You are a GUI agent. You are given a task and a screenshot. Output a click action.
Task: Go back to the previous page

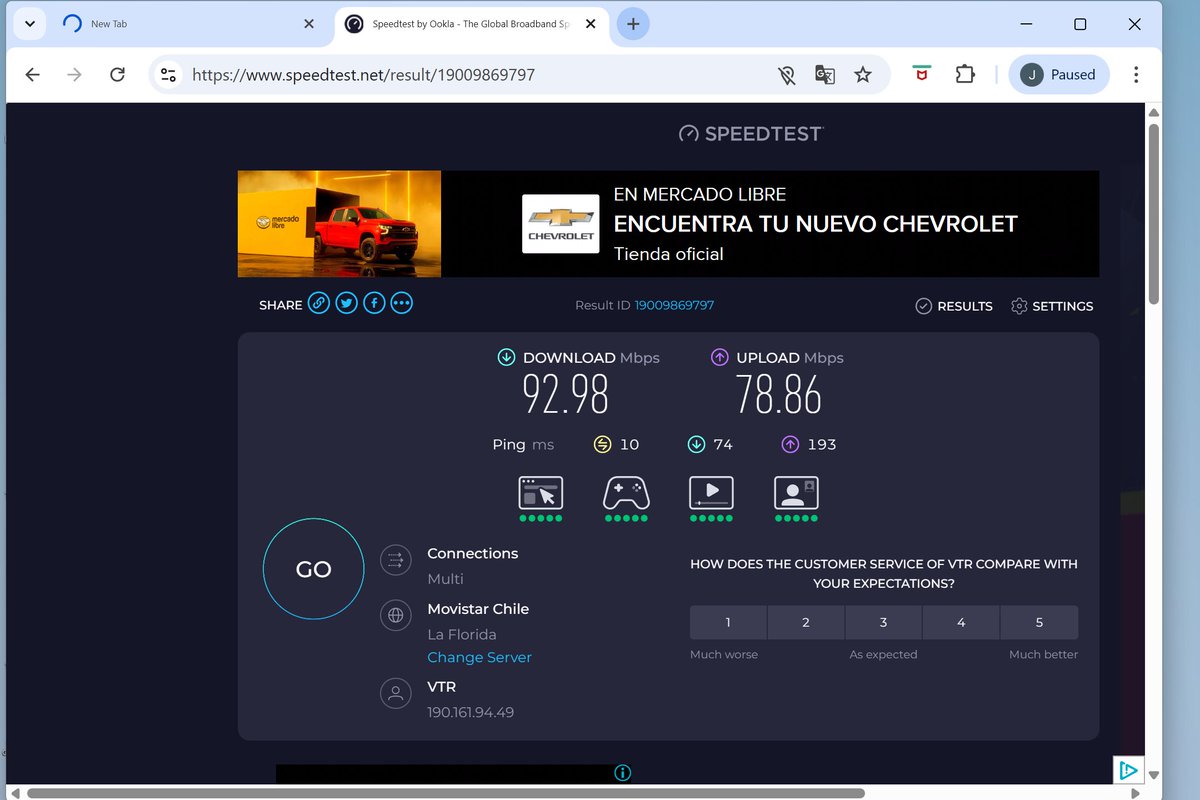(32, 75)
